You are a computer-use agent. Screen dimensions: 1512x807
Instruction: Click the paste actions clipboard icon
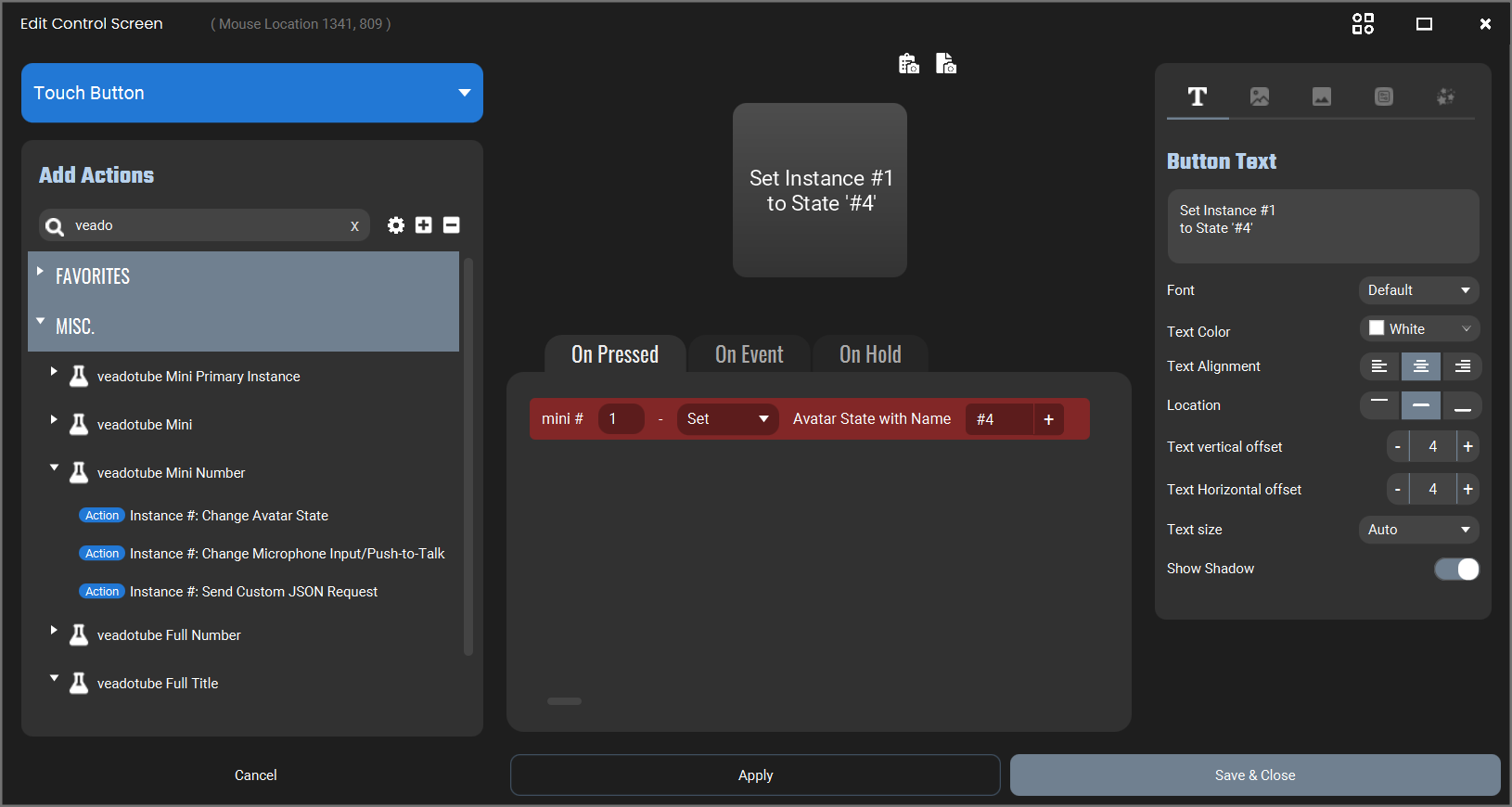pos(909,63)
